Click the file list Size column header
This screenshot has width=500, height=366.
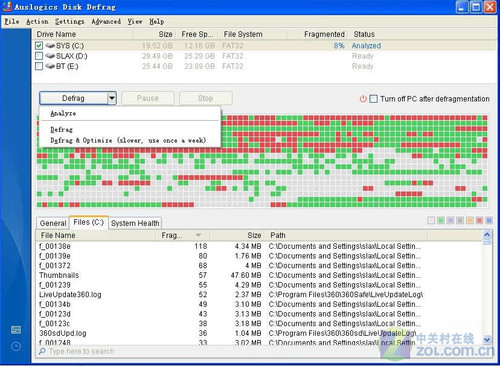click(237, 235)
